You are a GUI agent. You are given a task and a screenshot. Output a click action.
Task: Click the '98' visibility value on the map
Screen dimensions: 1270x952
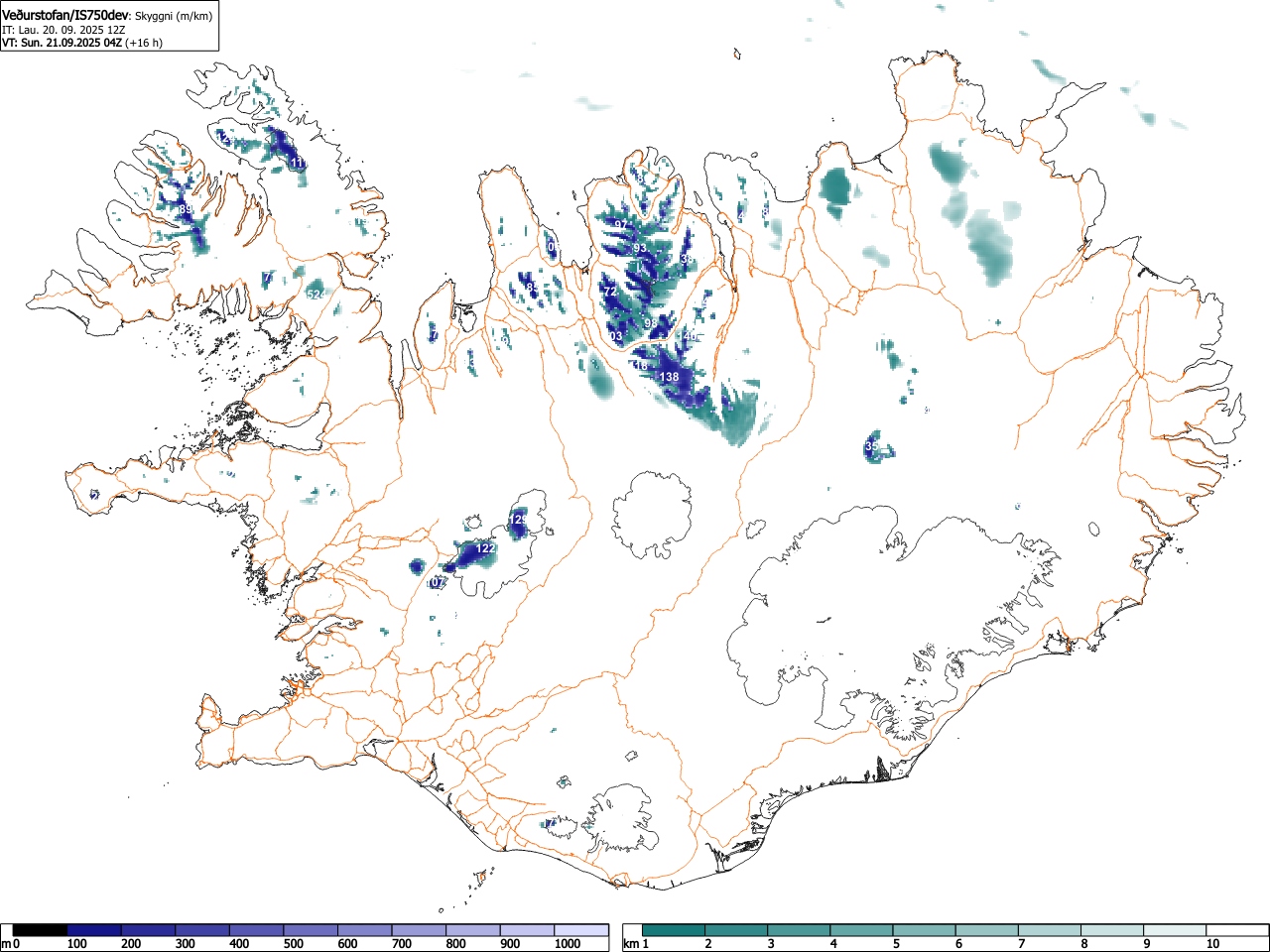(x=651, y=323)
